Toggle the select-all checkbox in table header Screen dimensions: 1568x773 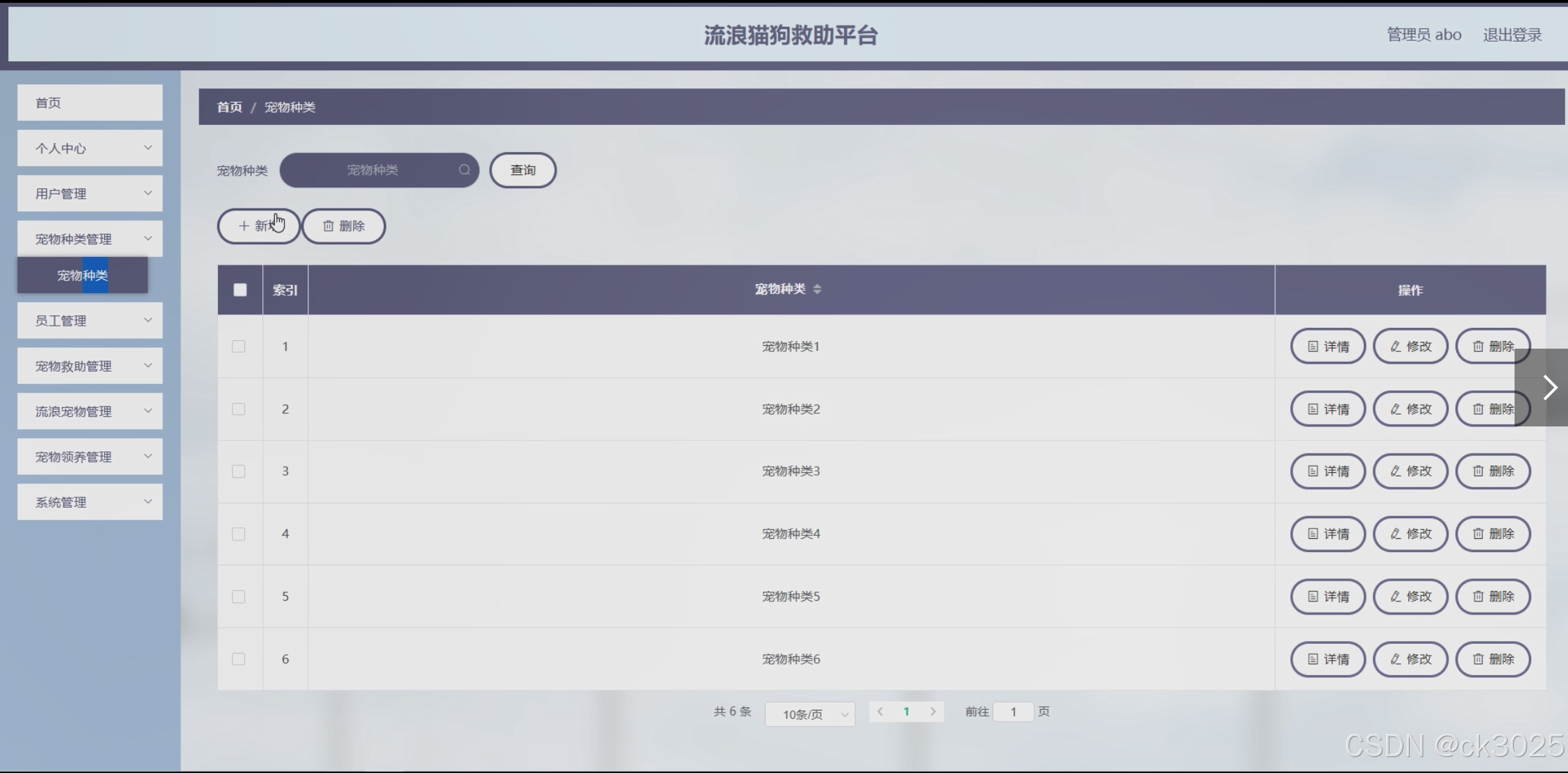coord(240,290)
